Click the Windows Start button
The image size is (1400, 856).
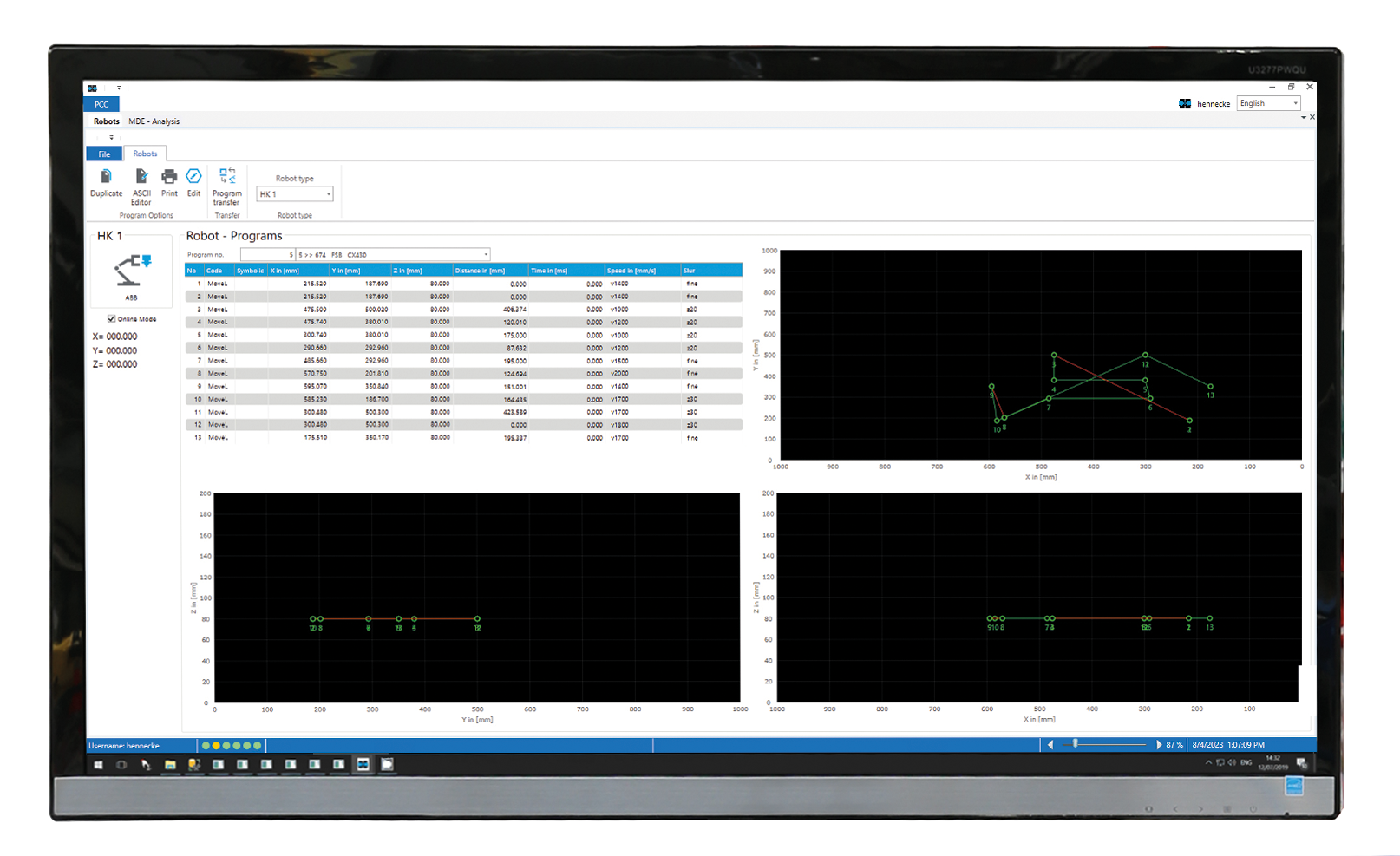(x=98, y=764)
